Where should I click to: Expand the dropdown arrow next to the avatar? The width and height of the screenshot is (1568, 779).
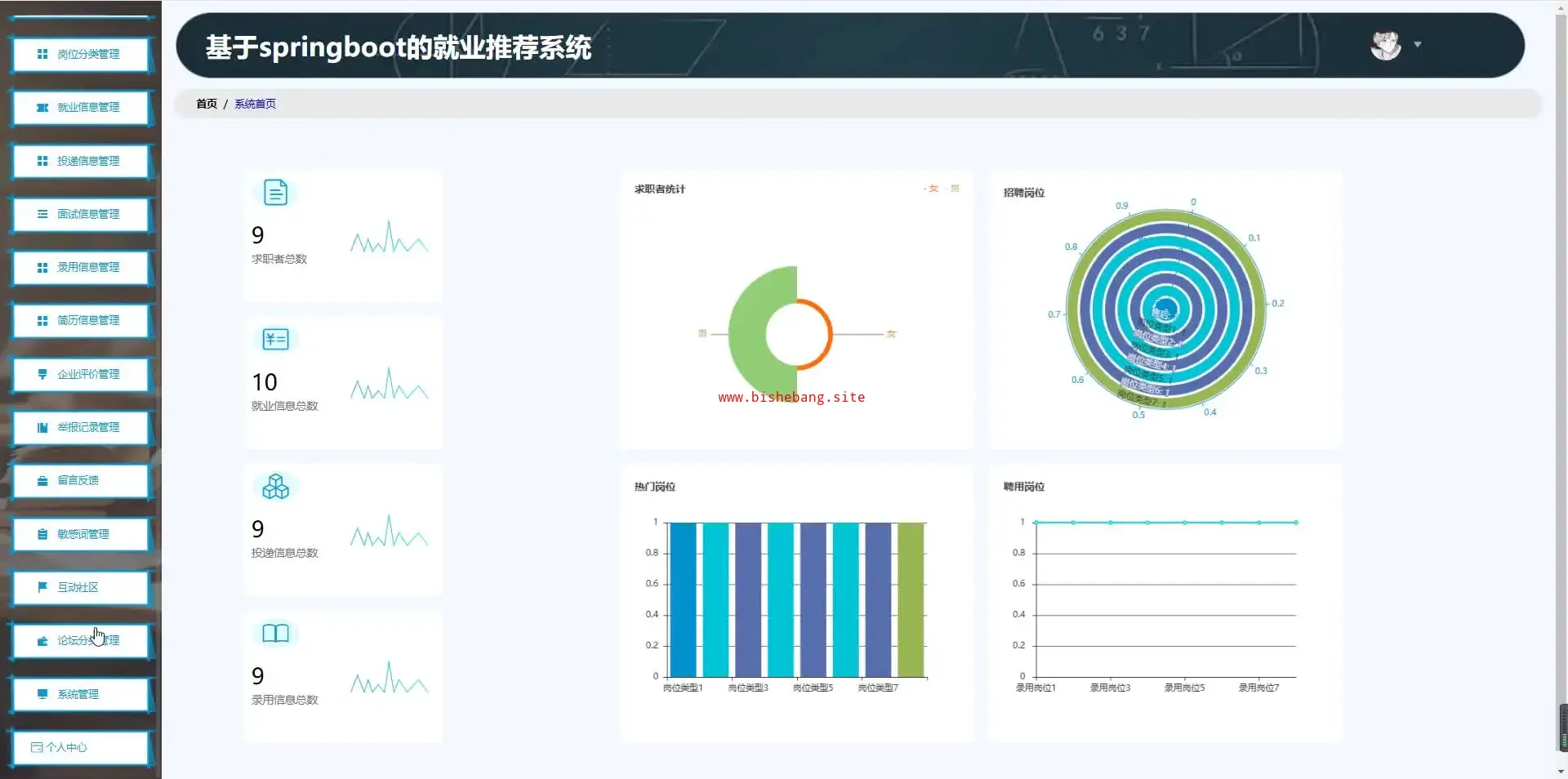coord(1418,45)
